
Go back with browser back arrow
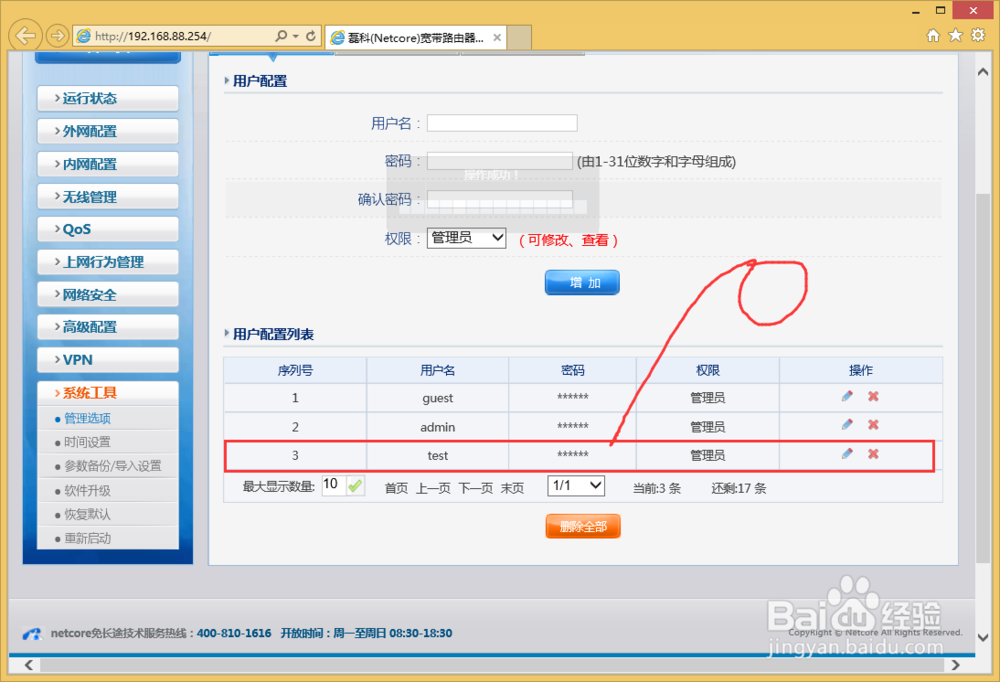(26, 35)
